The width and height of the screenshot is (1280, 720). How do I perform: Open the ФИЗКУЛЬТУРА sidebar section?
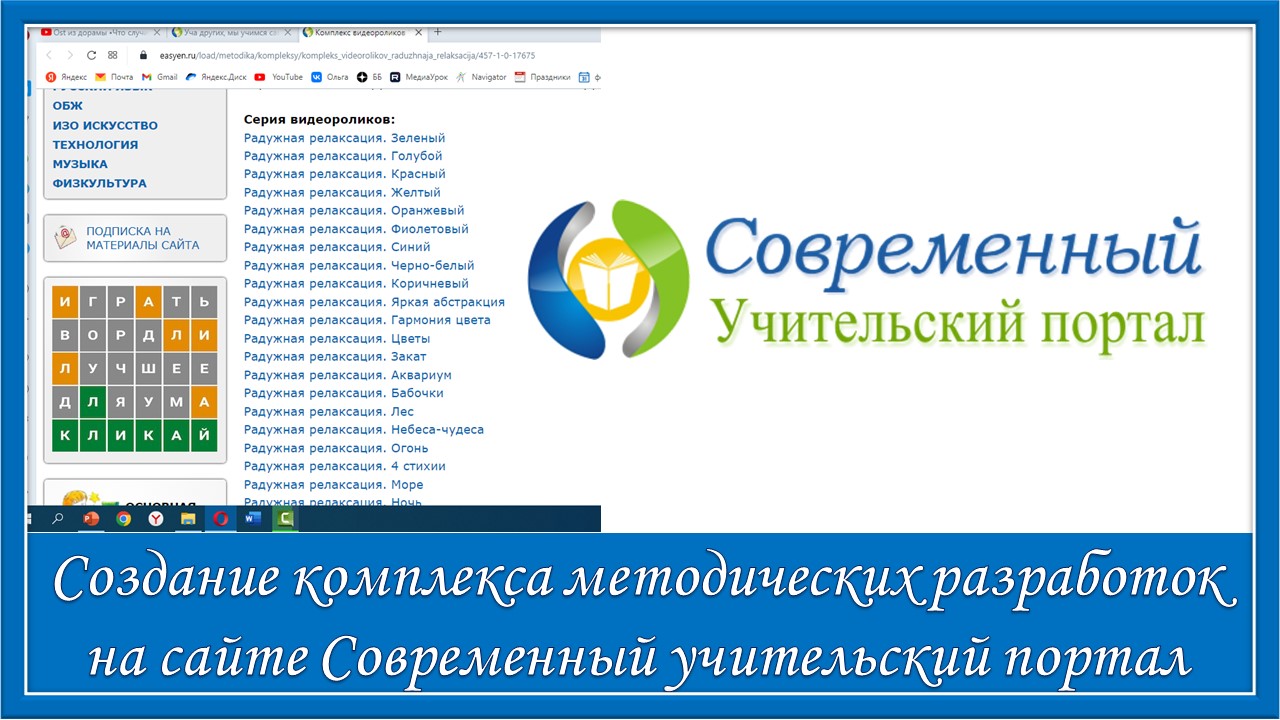(x=100, y=183)
